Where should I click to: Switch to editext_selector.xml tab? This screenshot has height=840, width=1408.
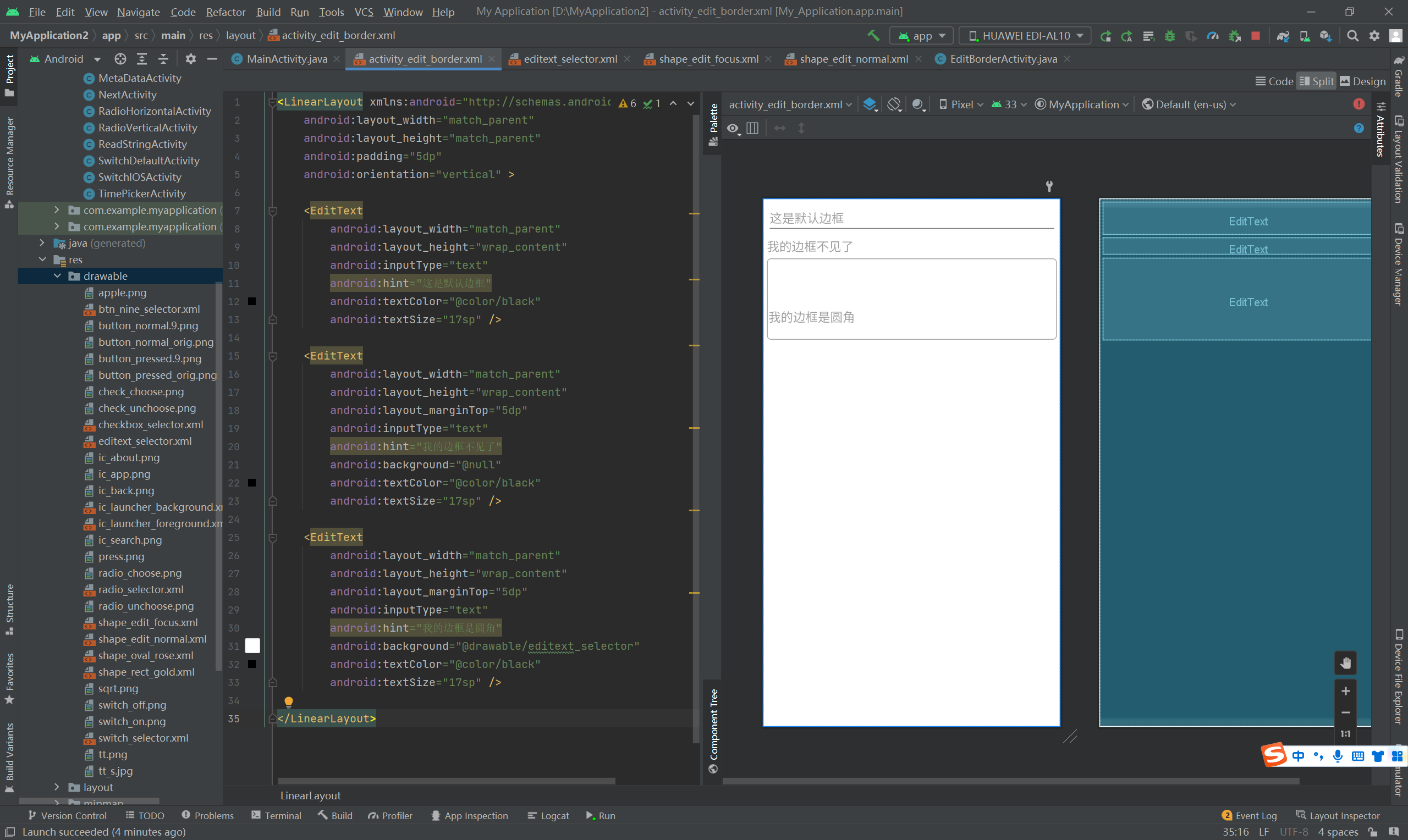(x=570, y=59)
